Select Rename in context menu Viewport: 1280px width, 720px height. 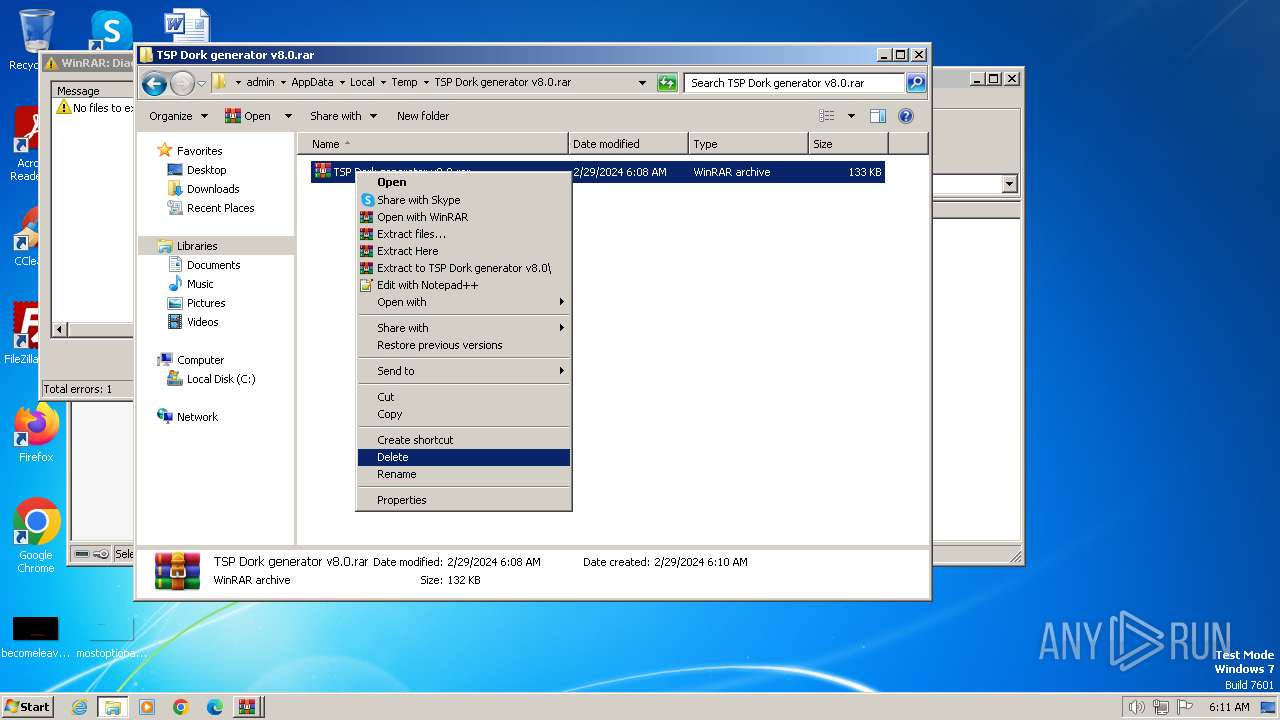coord(464,474)
